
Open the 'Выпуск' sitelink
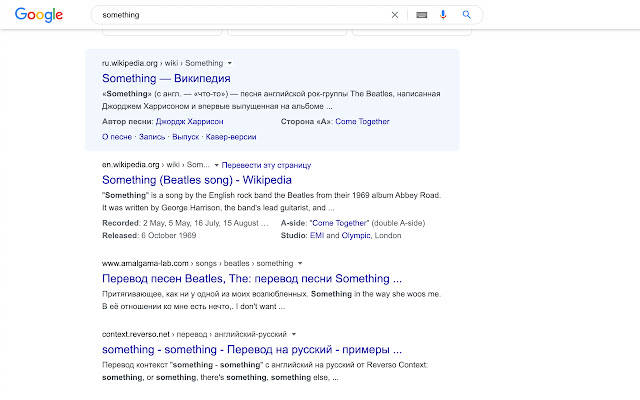point(185,137)
